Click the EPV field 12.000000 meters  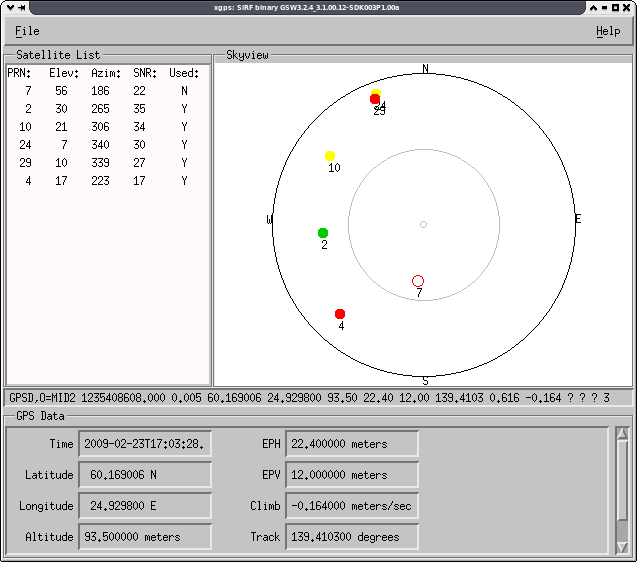coord(352,475)
